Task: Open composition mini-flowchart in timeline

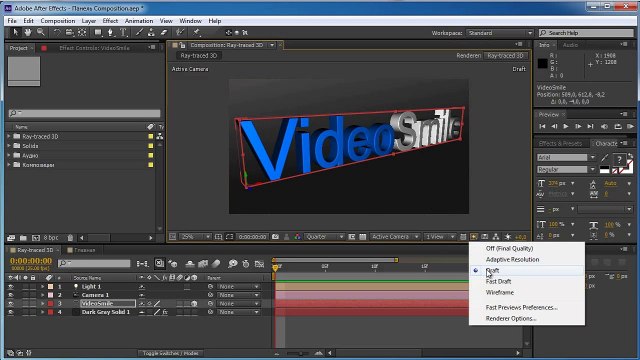Action: tap(142, 264)
